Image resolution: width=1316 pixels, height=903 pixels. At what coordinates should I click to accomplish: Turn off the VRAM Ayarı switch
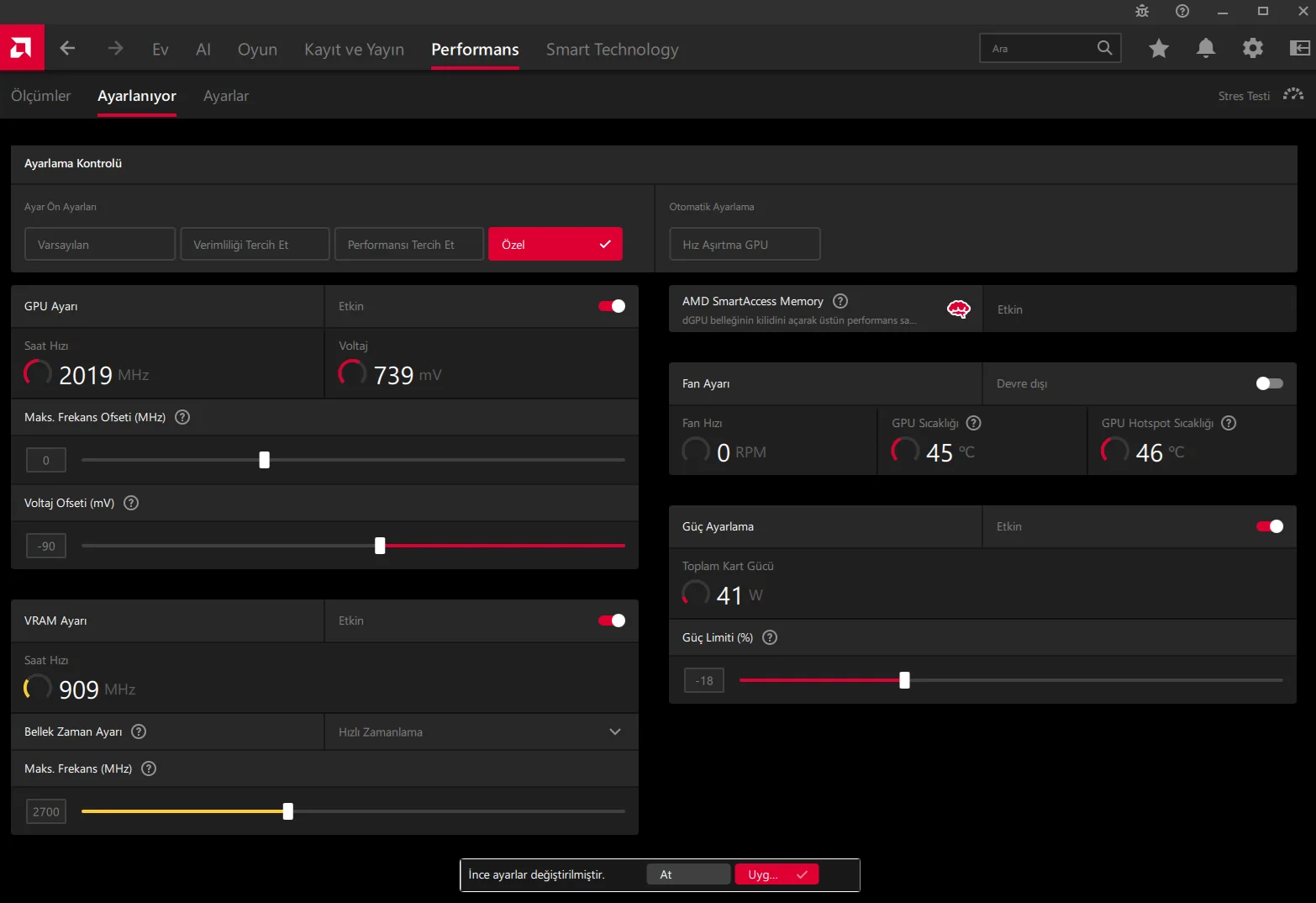pos(612,620)
